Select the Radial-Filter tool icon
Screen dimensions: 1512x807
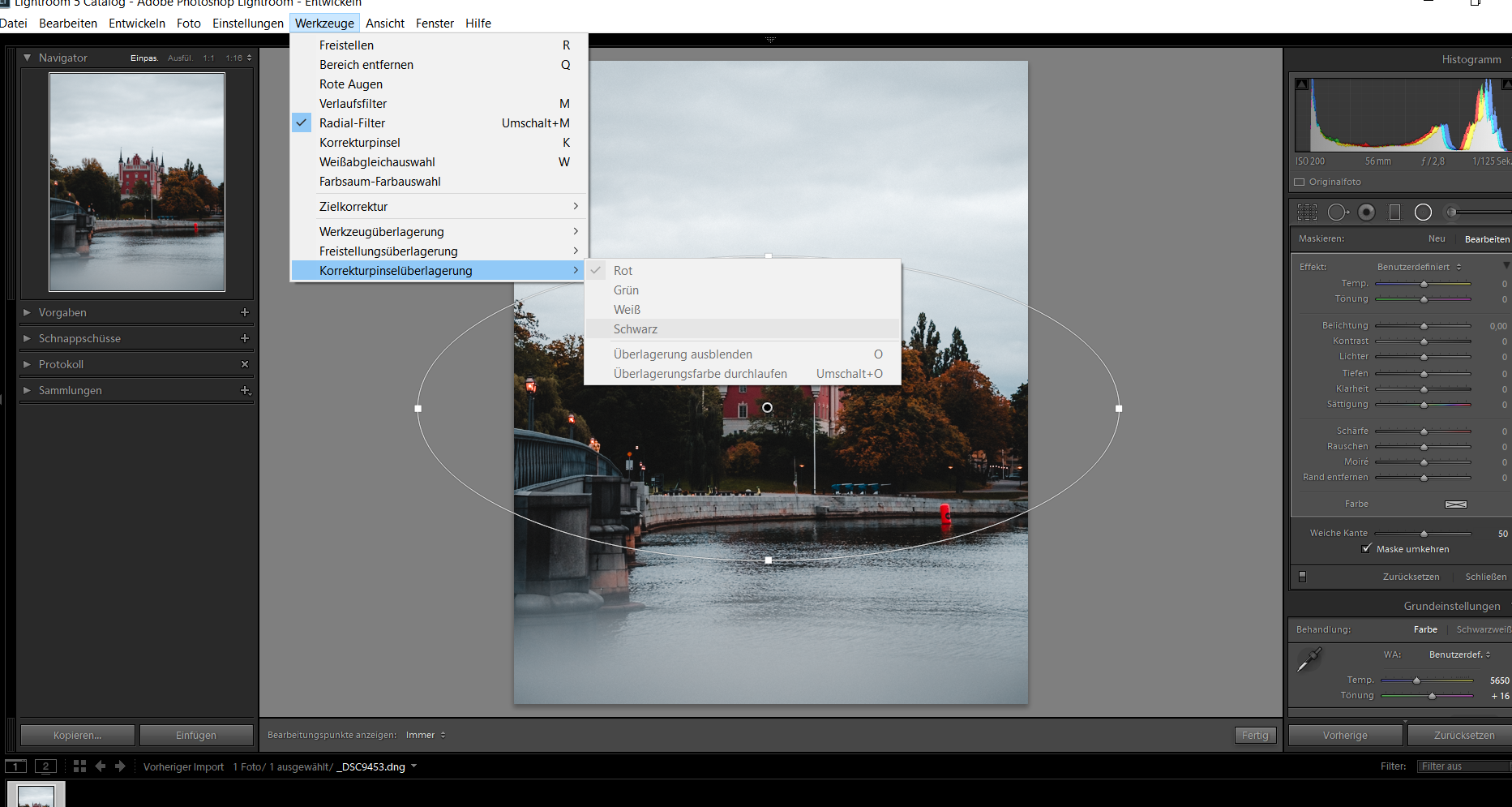click(x=1423, y=212)
